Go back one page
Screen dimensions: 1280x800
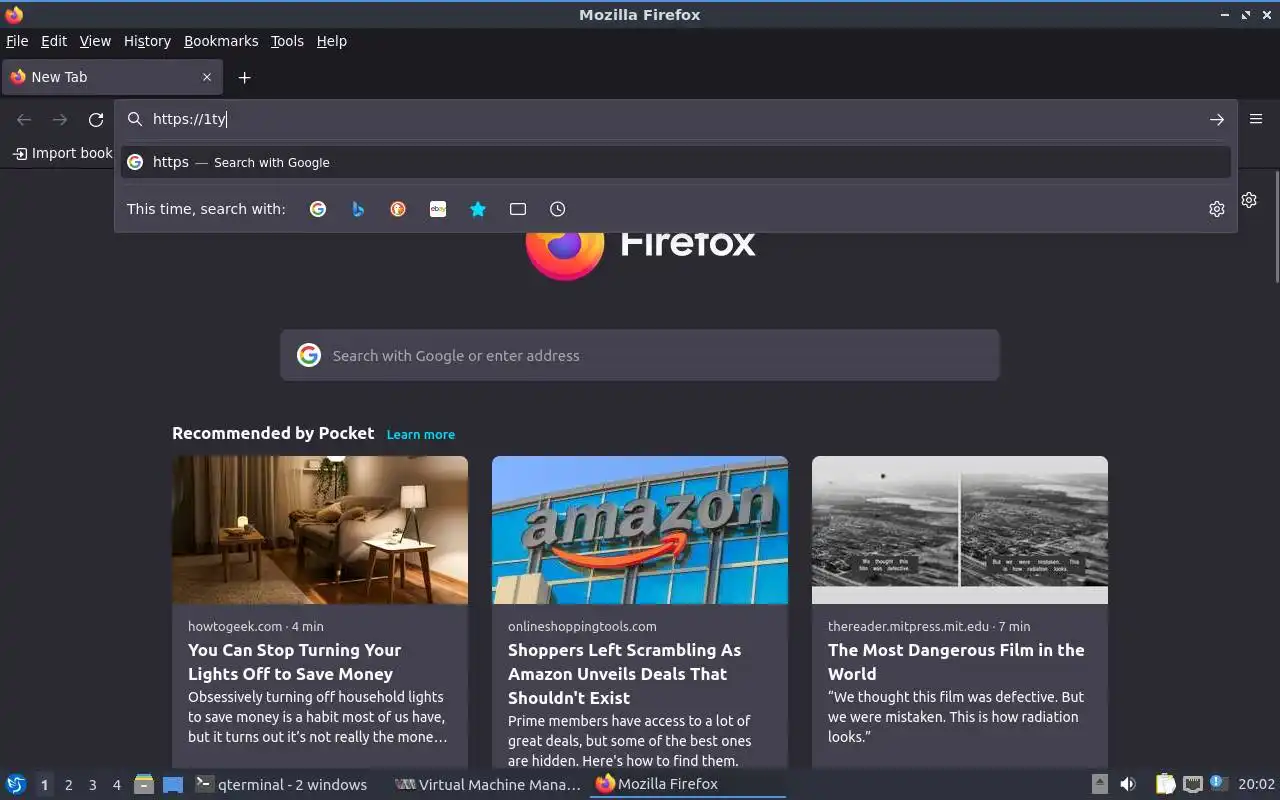(24, 119)
